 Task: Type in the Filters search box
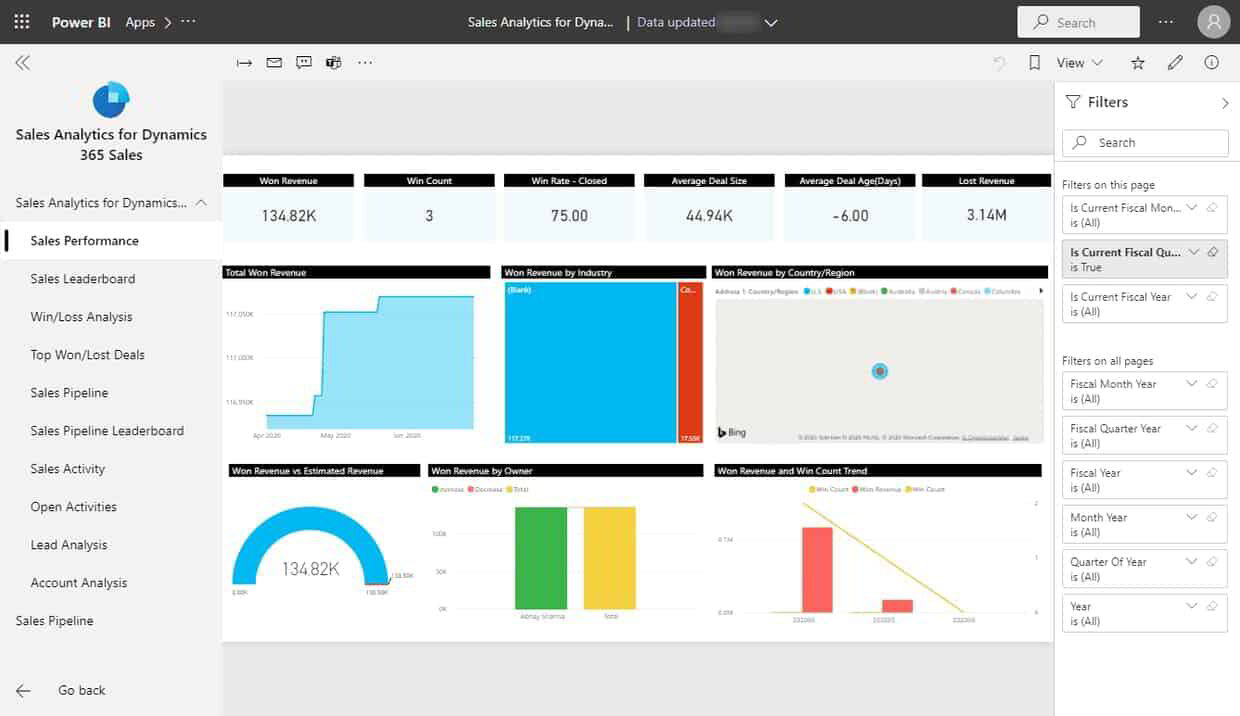tap(1144, 143)
